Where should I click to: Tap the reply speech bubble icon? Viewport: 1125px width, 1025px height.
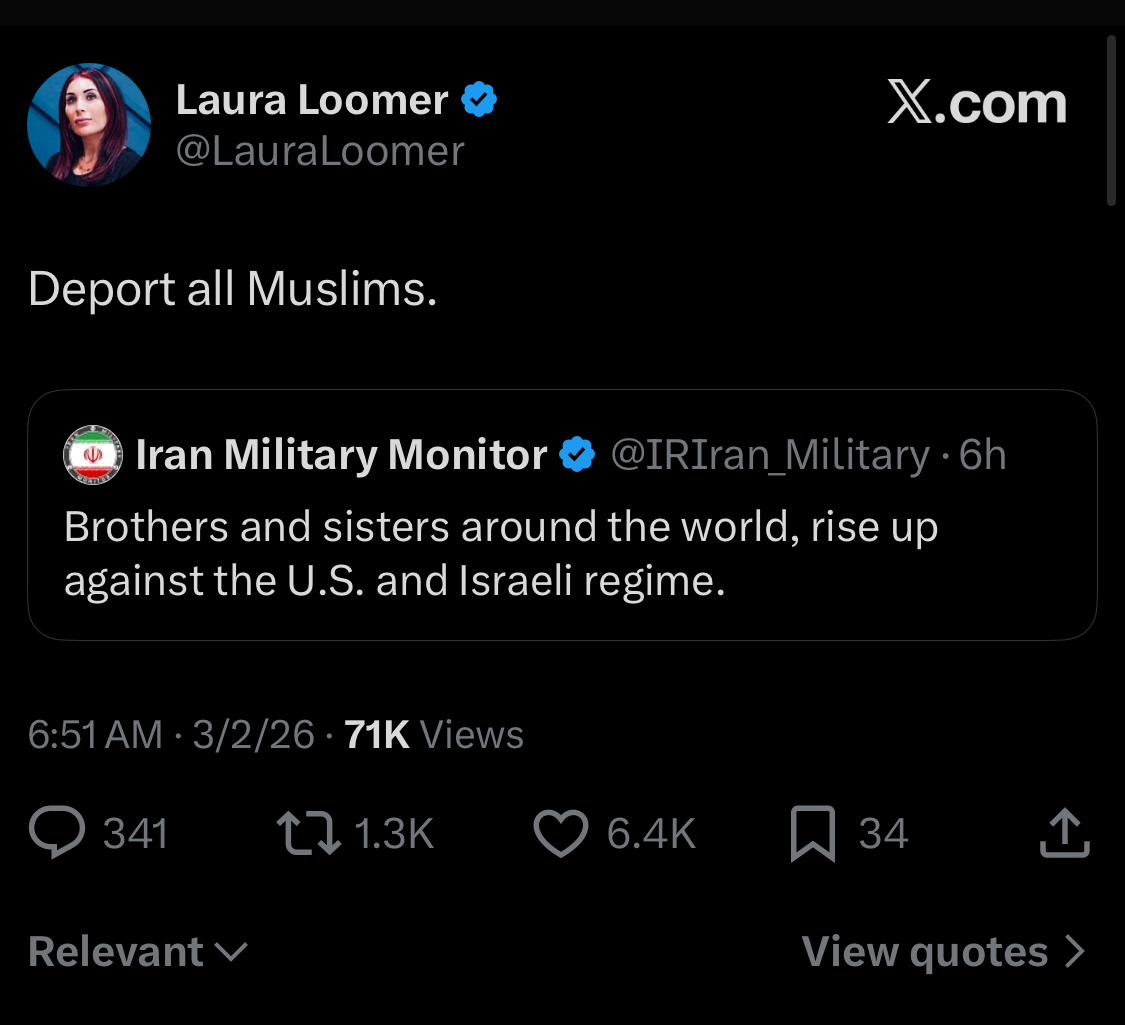tap(58, 834)
